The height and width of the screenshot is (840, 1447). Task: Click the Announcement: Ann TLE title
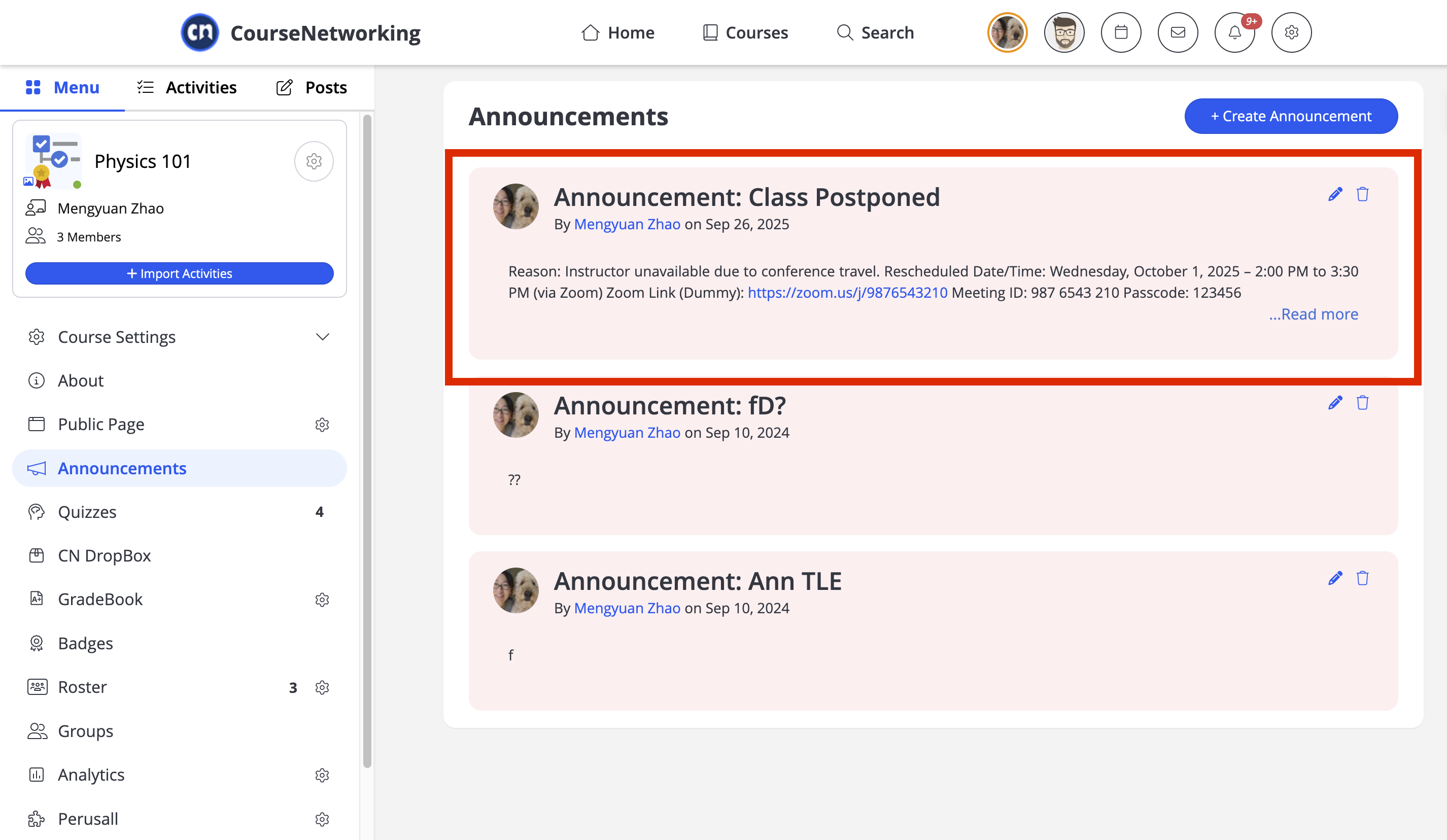[x=698, y=581]
